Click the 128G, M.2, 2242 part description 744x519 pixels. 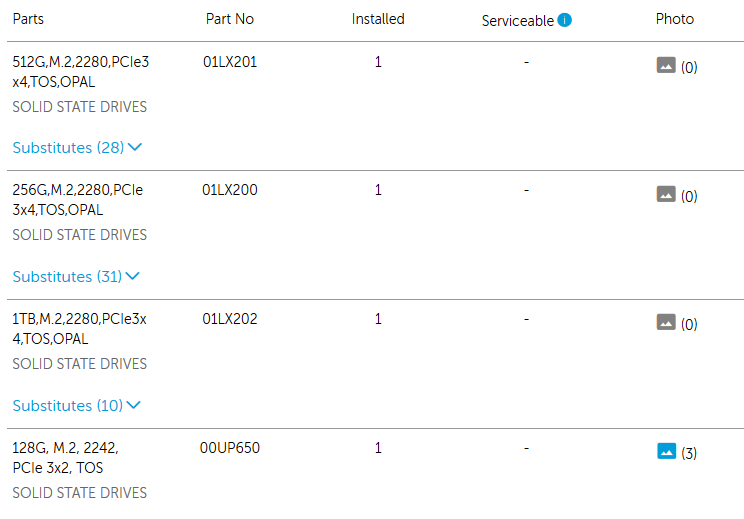65,458
